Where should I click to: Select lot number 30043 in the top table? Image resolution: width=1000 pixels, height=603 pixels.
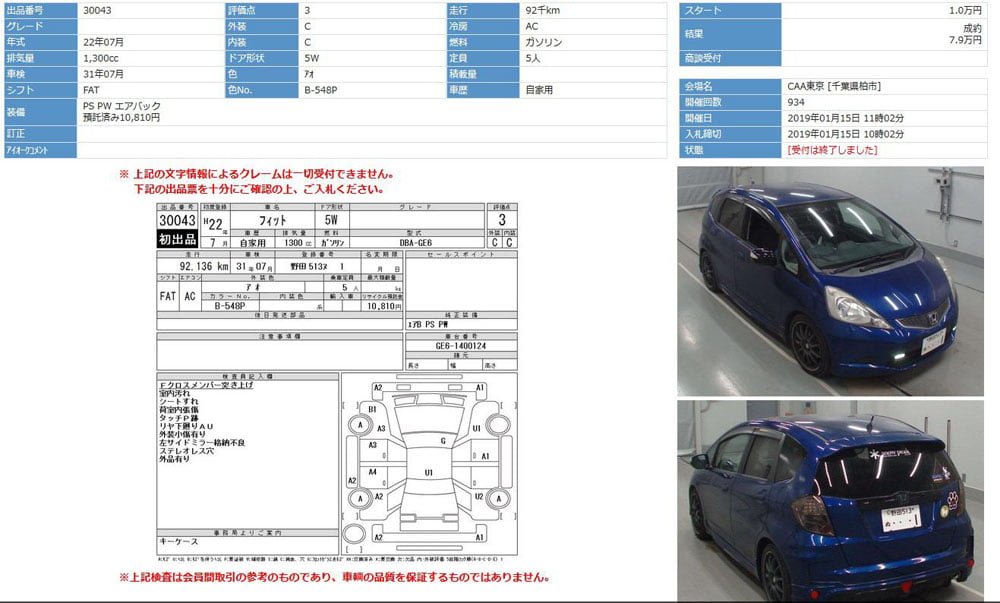tap(96, 10)
